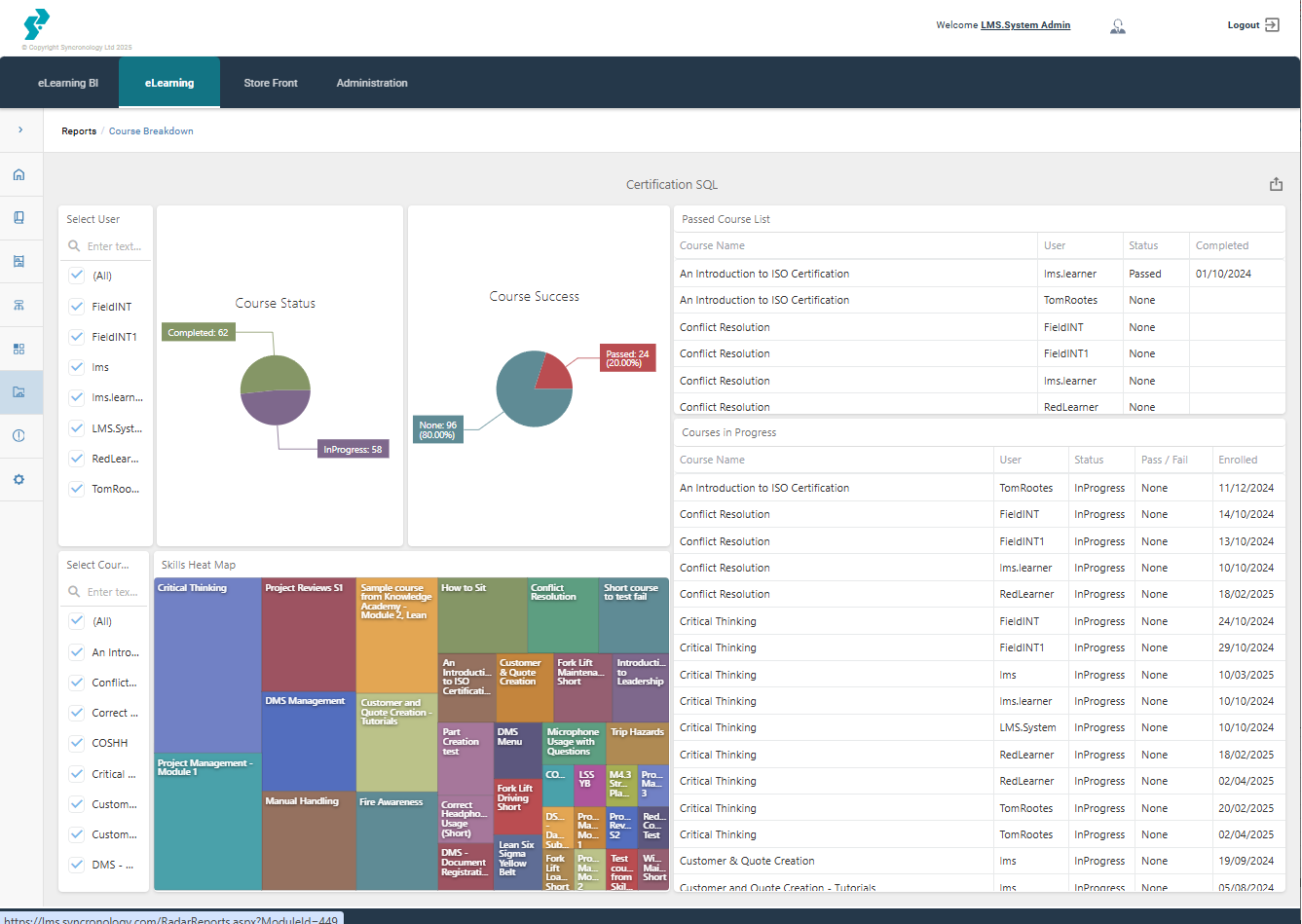Click the exclamation alert sidebar icon
The image size is (1302, 924).
[19, 435]
